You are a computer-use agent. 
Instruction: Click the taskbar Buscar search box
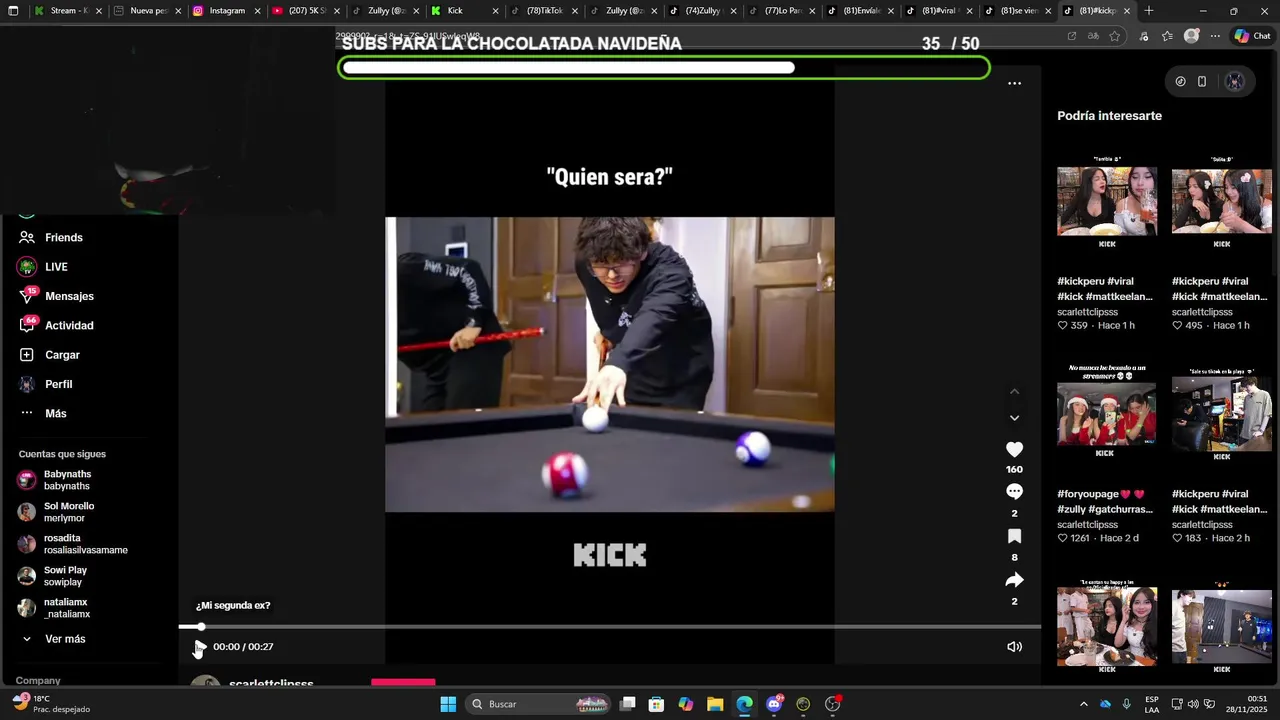[x=538, y=704]
